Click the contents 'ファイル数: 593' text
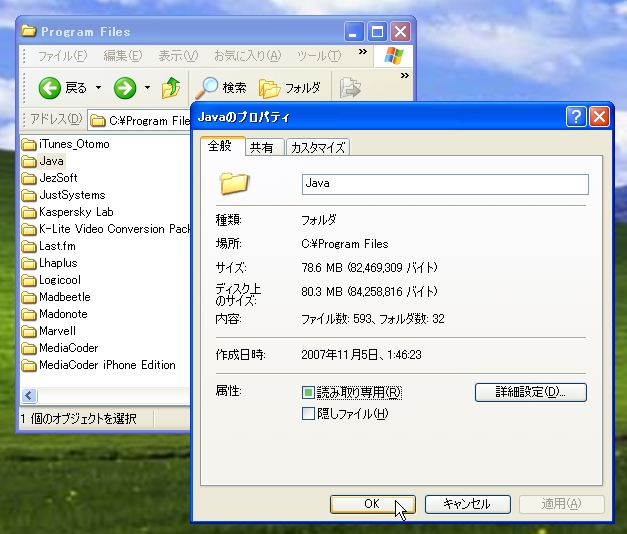 click(x=337, y=319)
